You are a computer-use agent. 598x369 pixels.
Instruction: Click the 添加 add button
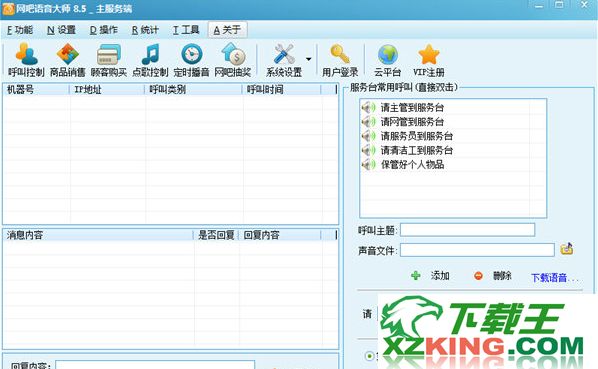click(x=430, y=276)
